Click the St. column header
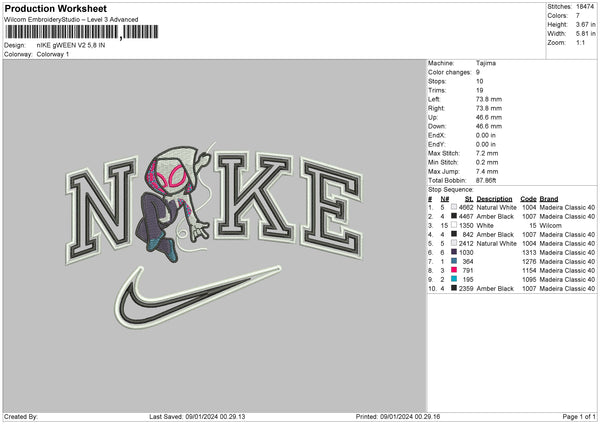This screenshot has width=600, height=424. (469, 199)
